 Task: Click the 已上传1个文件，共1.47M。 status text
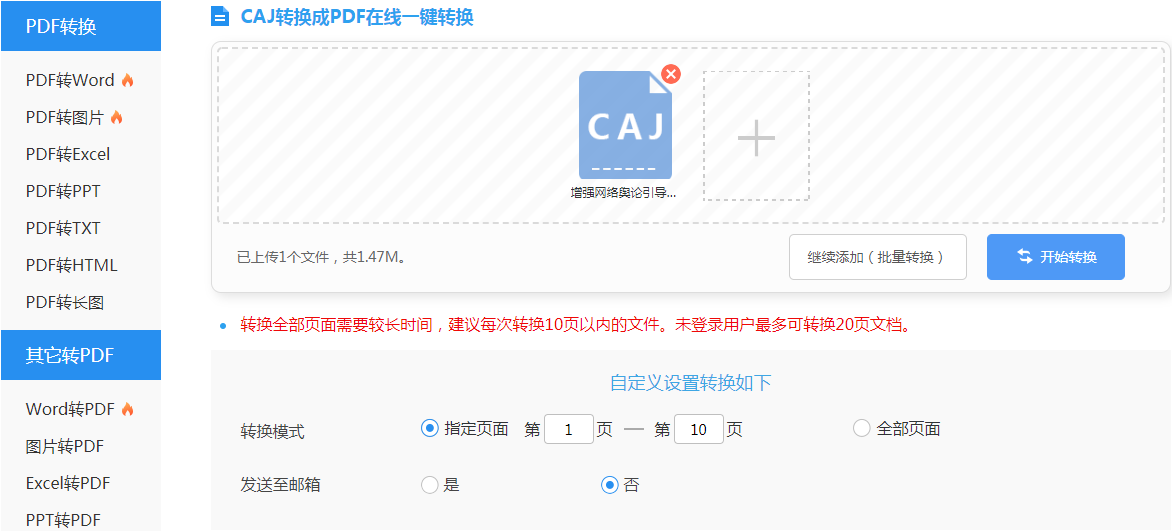click(x=321, y=257)
